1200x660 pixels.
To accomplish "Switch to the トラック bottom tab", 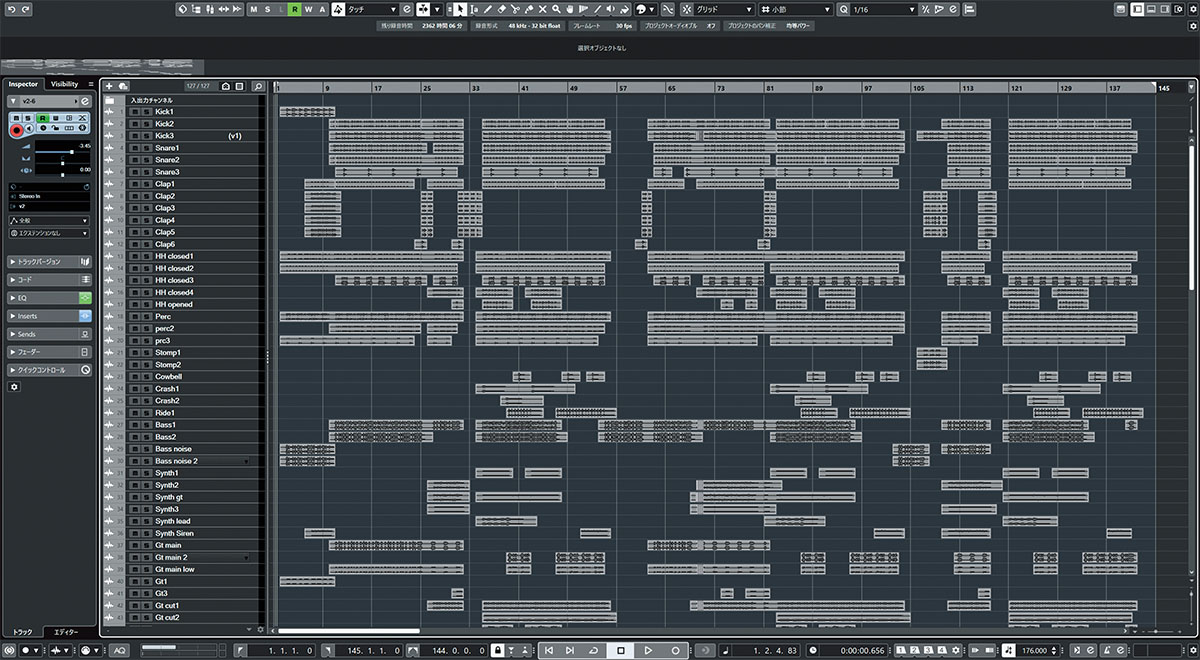I will 22,632.
